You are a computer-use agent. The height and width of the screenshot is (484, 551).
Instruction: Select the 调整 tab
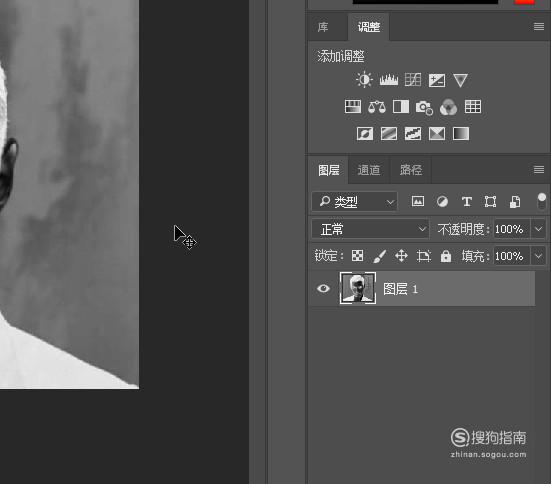[x=369, y=27]
